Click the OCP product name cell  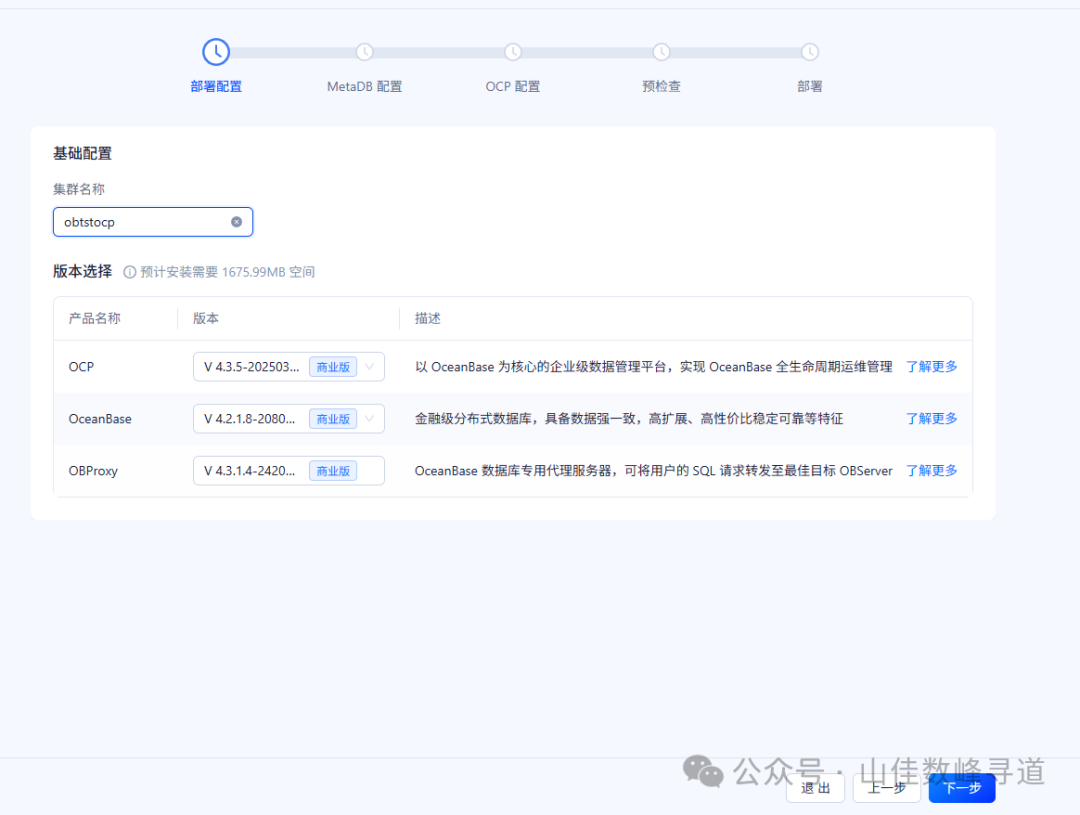pyautogui.click(x=81, y=367)
